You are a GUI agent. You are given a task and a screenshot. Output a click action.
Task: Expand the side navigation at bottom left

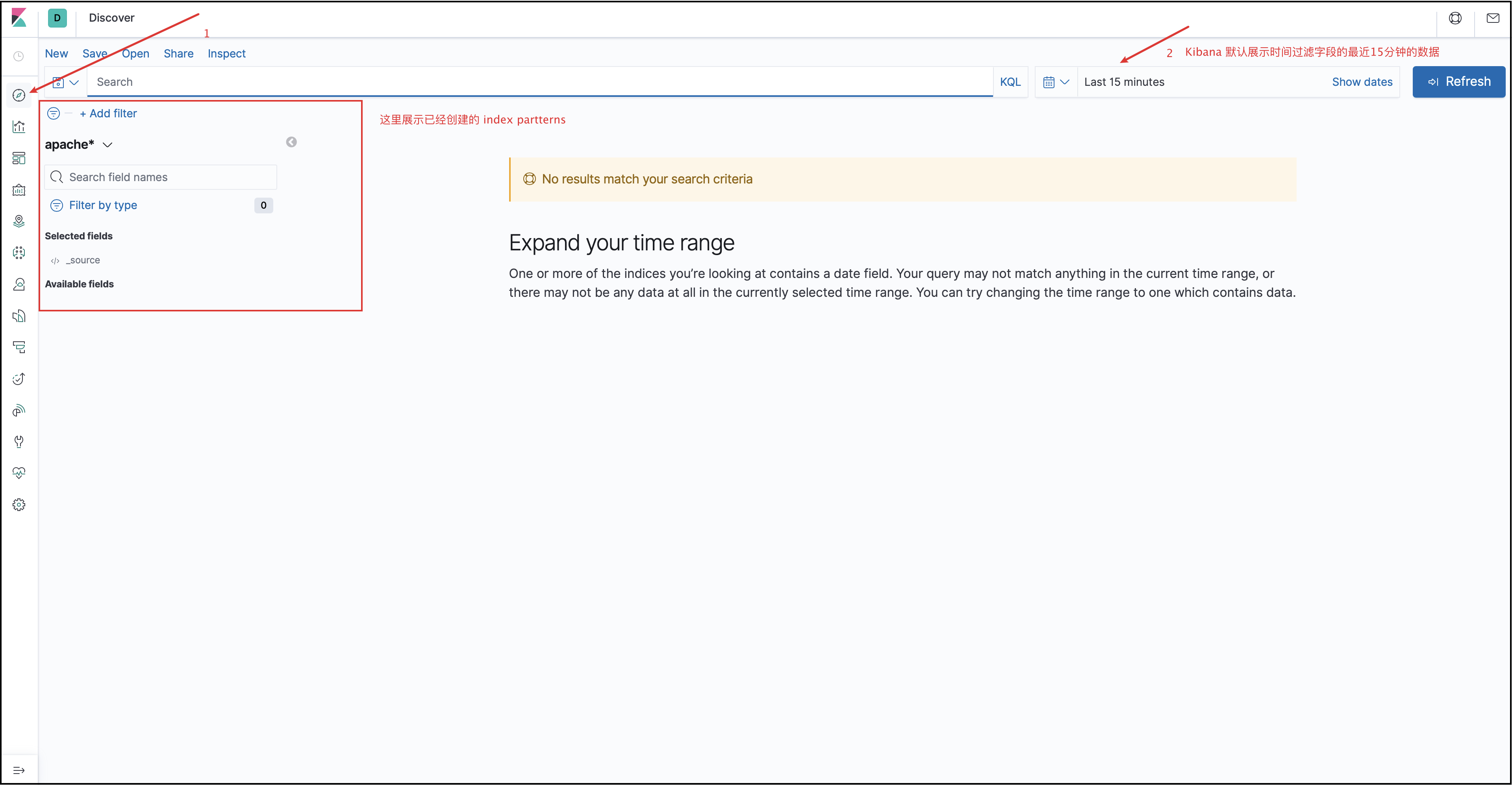tap(19, 770)
